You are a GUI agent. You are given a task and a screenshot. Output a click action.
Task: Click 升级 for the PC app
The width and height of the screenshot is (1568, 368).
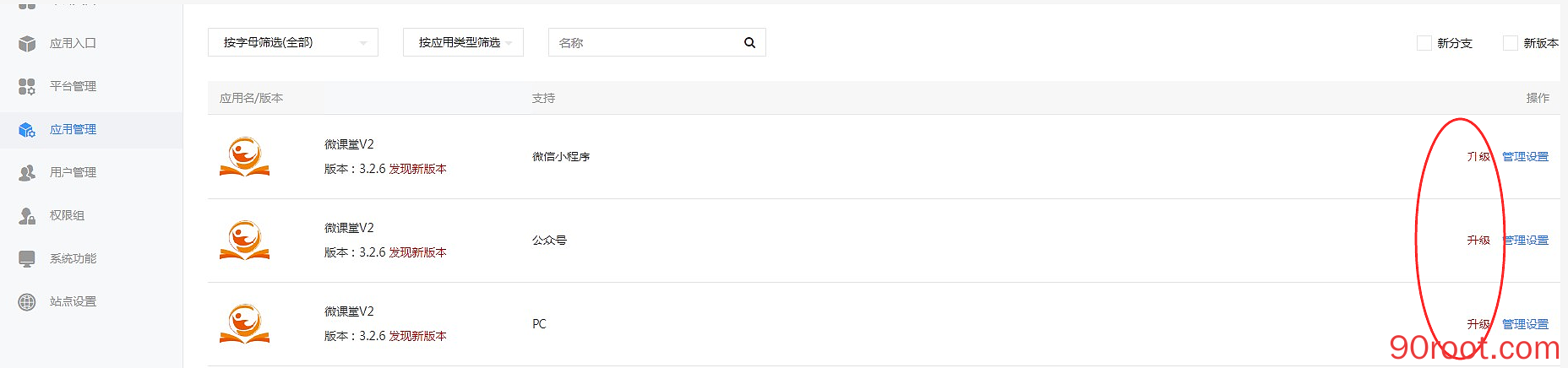click(x=1478, y=324)
